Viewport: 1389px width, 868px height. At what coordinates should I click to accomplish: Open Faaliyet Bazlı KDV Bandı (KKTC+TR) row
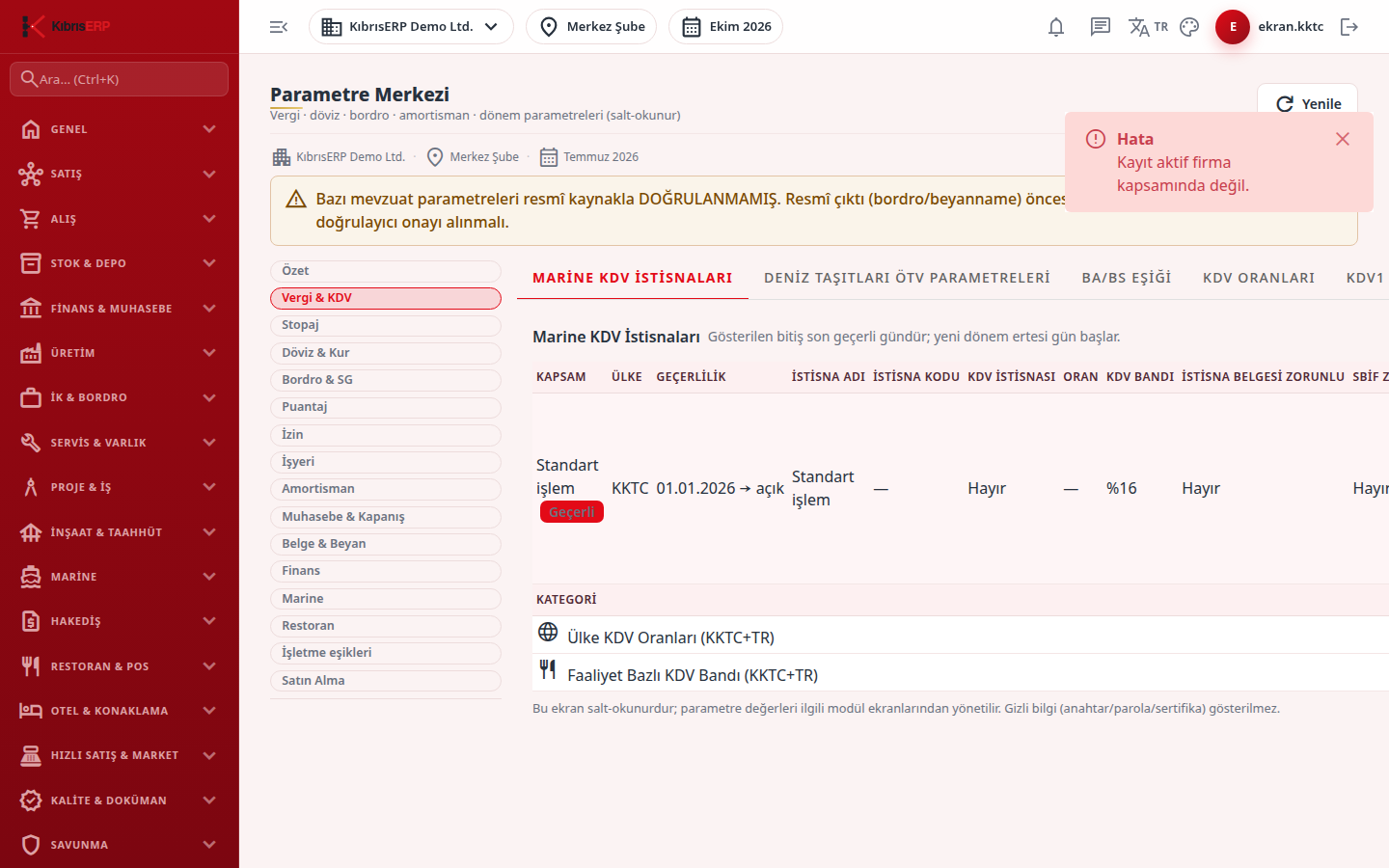pos(961,673)
